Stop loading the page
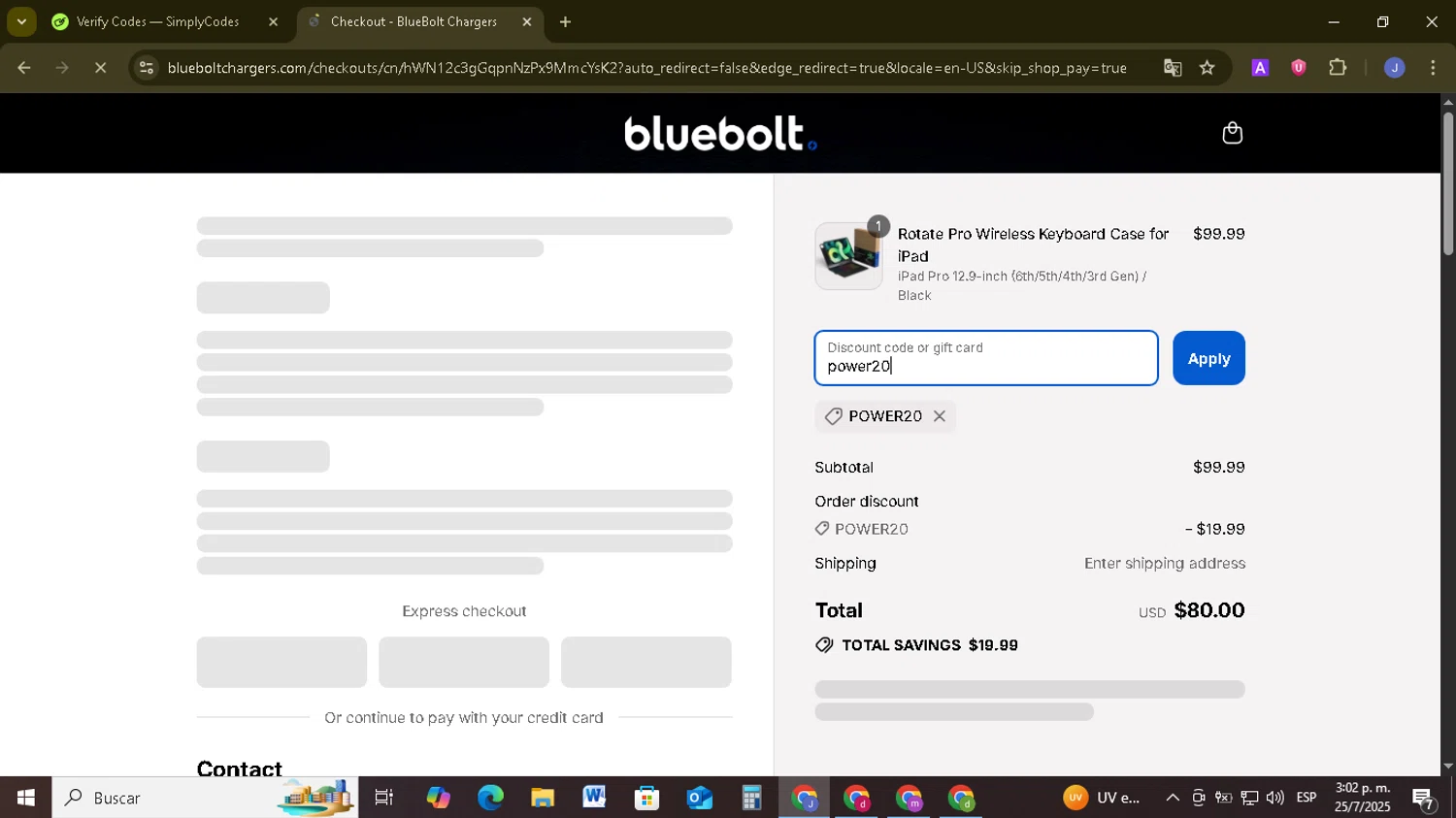The height and width of the screenshot is (818, 1456). 100,68
